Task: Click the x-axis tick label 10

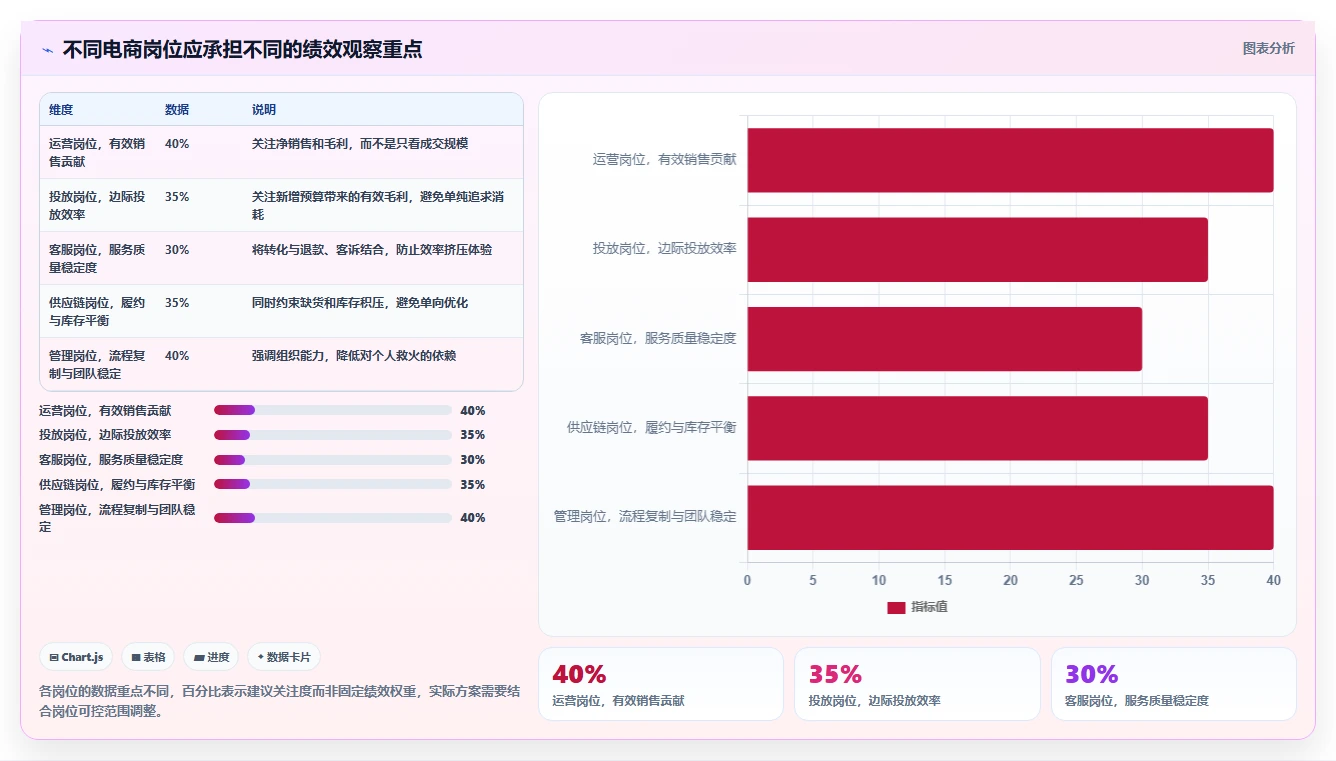Action: point(879,580)
